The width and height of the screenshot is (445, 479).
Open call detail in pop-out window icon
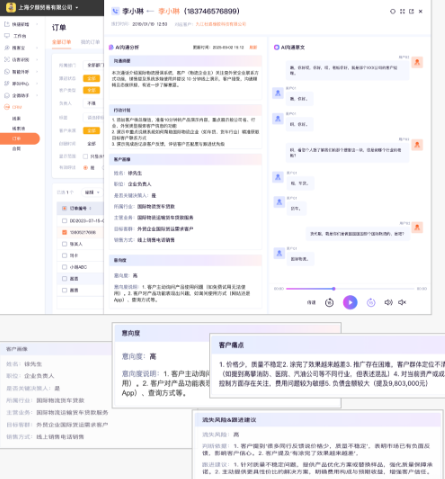pos(412,11)
